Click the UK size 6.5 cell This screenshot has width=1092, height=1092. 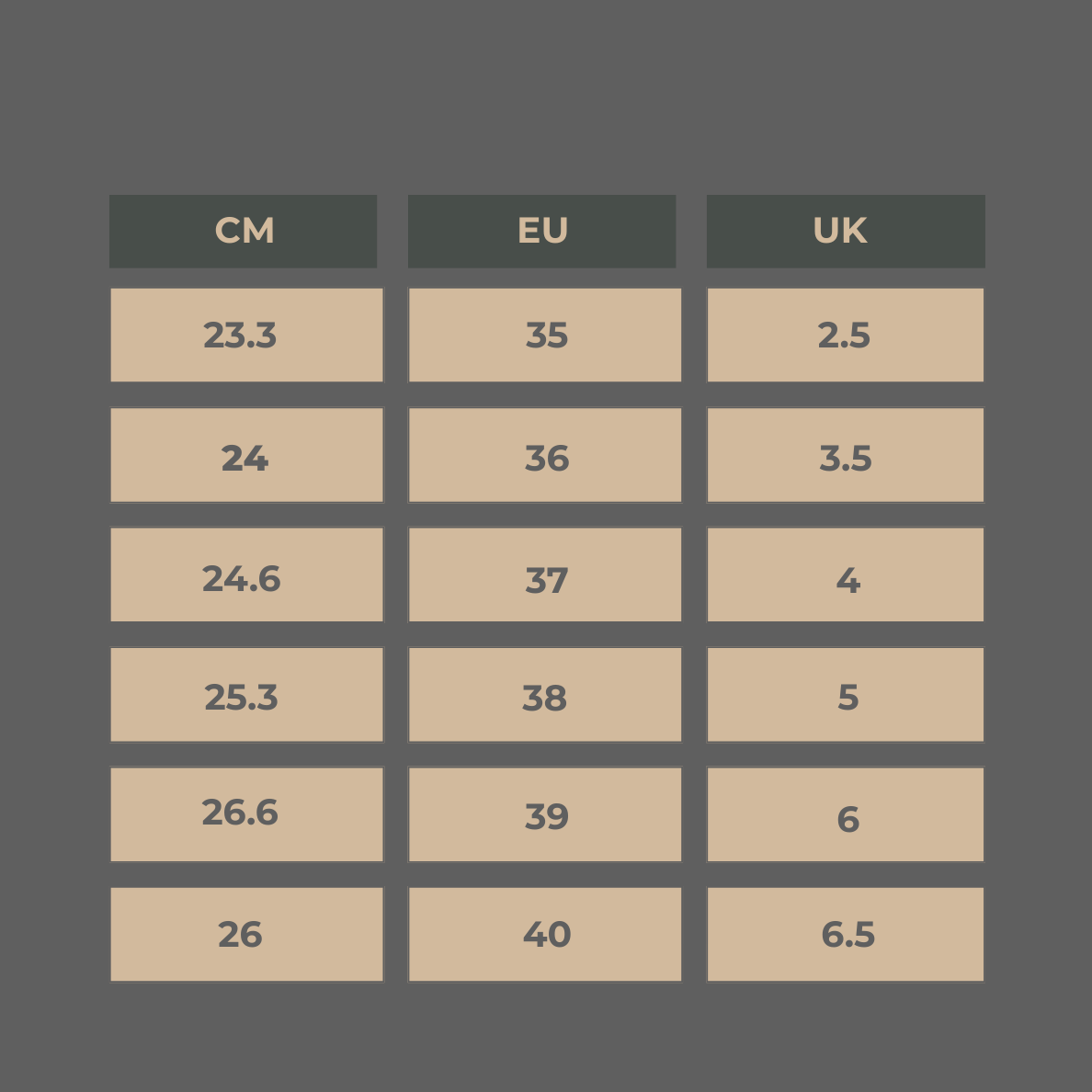coord(845,934)
